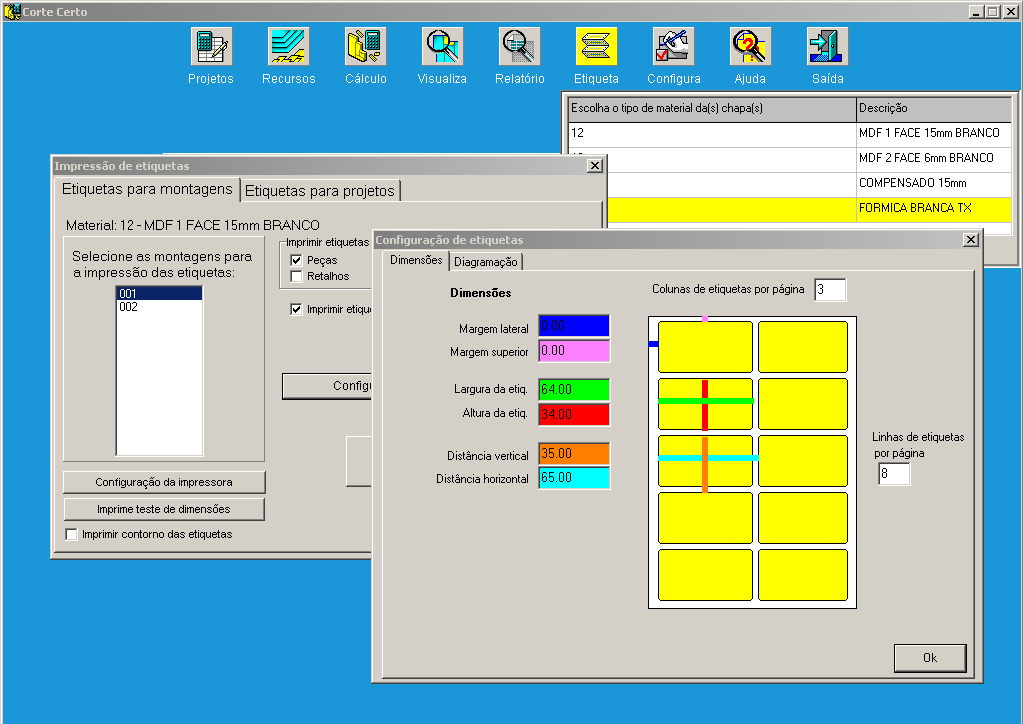The height and width of the screenshot is (724, 1023).
Task: Click Configuração da impressora
Action: click(x=163, y=481)
